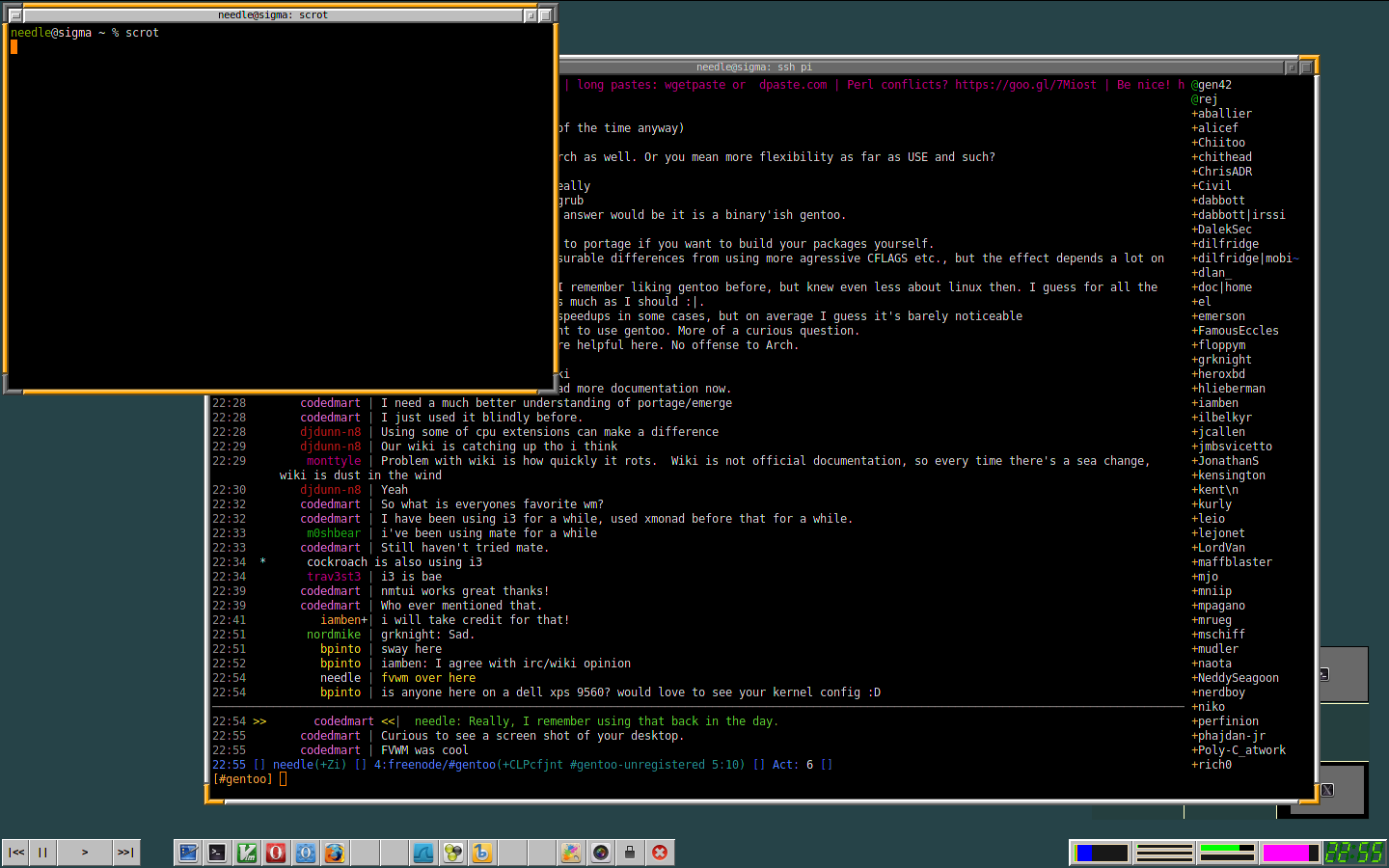Focus the scrot terminal title bar

click(273, 15)
